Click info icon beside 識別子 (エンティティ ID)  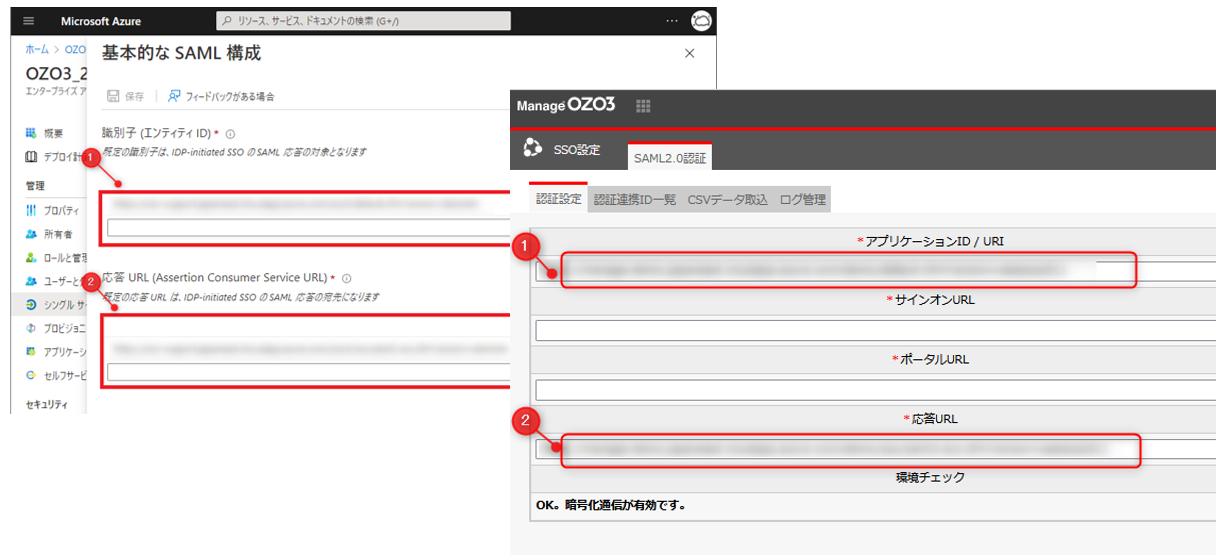coord(230,133)
